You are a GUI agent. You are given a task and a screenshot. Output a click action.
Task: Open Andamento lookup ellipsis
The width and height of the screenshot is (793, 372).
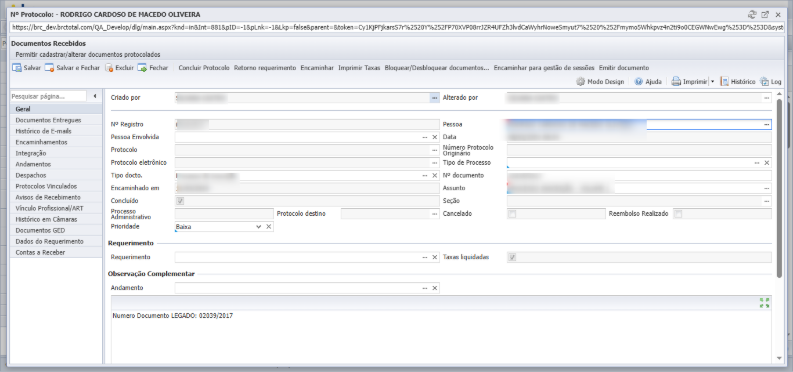coord(425,288)
